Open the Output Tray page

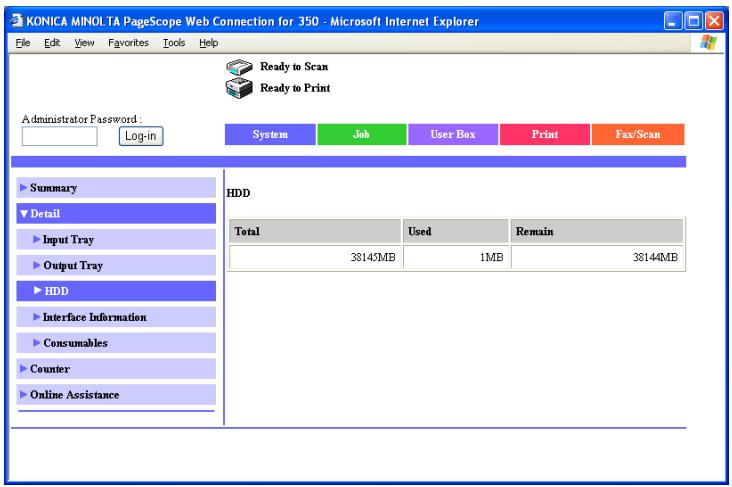tap(116, 265)
